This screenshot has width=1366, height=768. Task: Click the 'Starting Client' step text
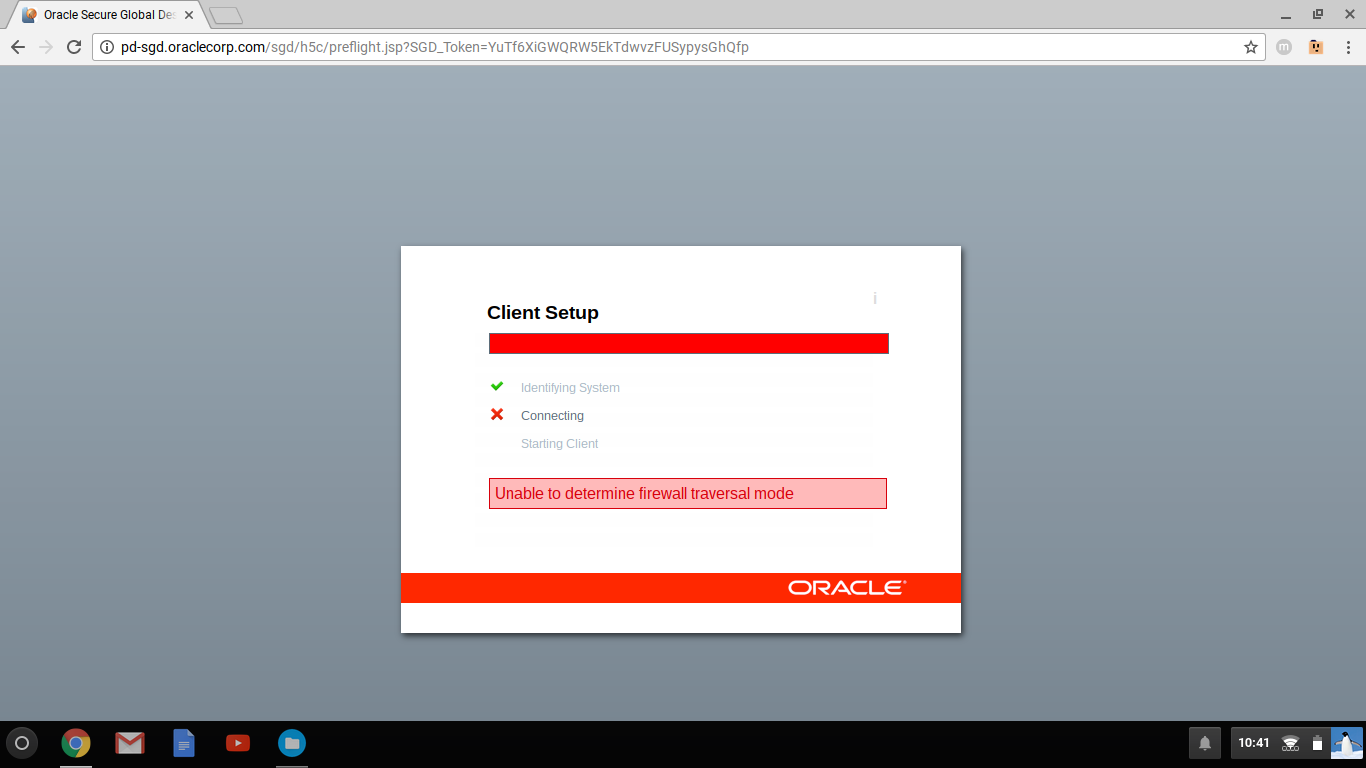(x=559, y=444)
